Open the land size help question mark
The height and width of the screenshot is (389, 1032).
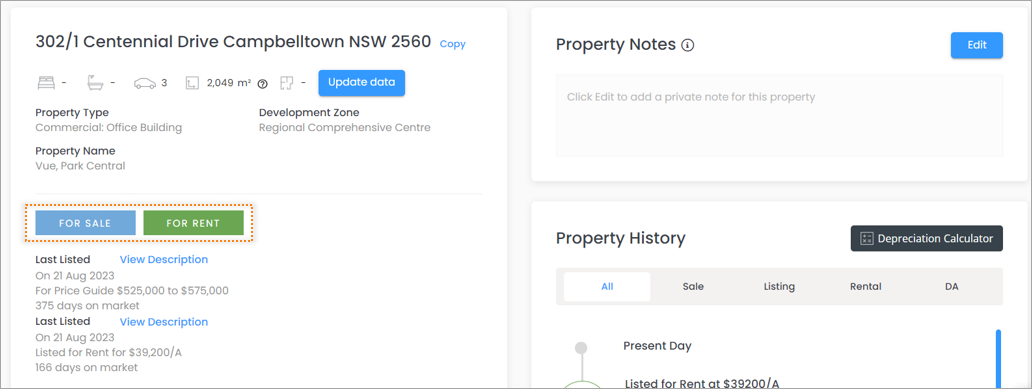pos(263,84)
